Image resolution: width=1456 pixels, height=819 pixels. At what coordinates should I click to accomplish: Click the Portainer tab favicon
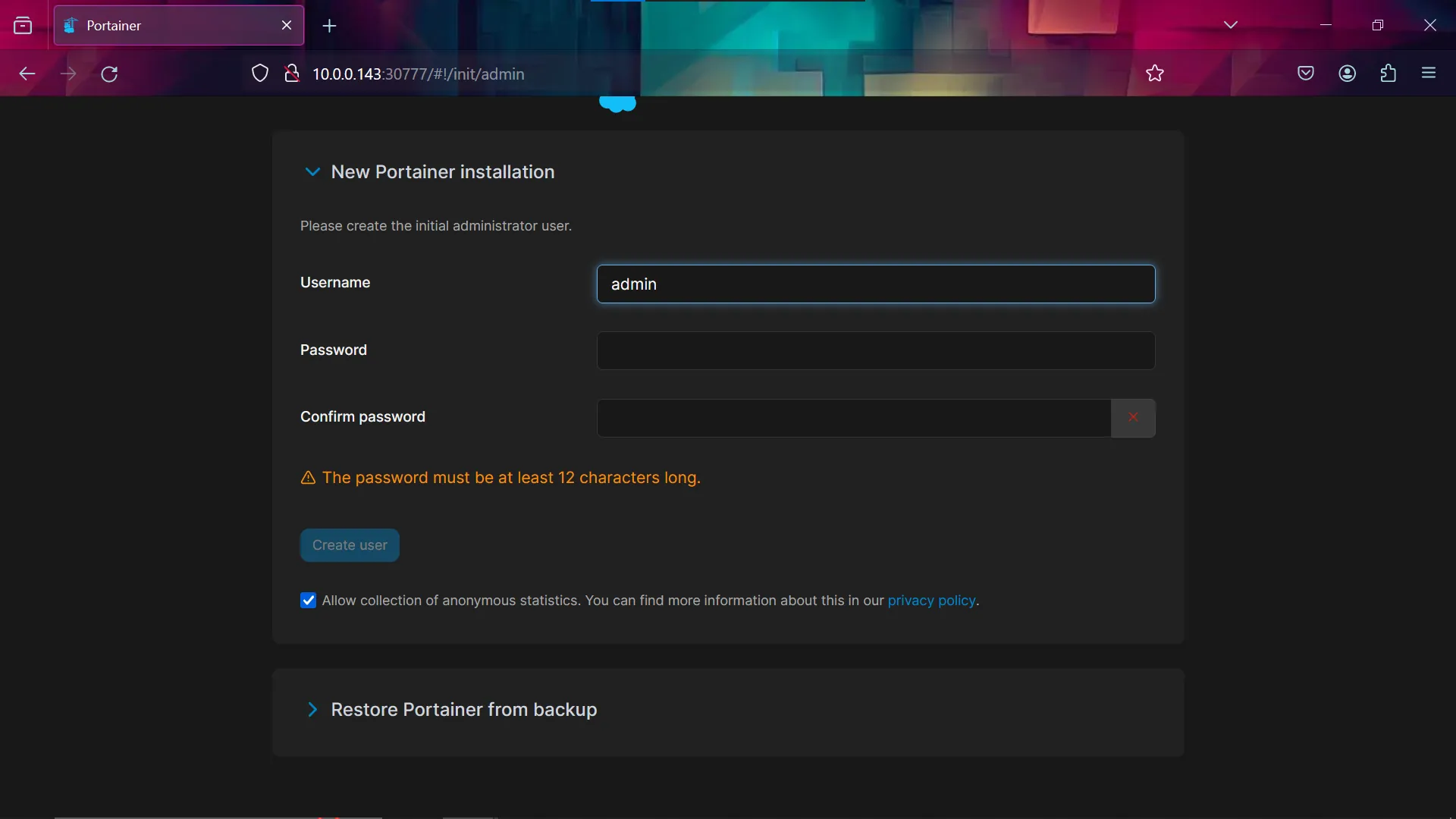pyautogui.click(x=71, y=26)
